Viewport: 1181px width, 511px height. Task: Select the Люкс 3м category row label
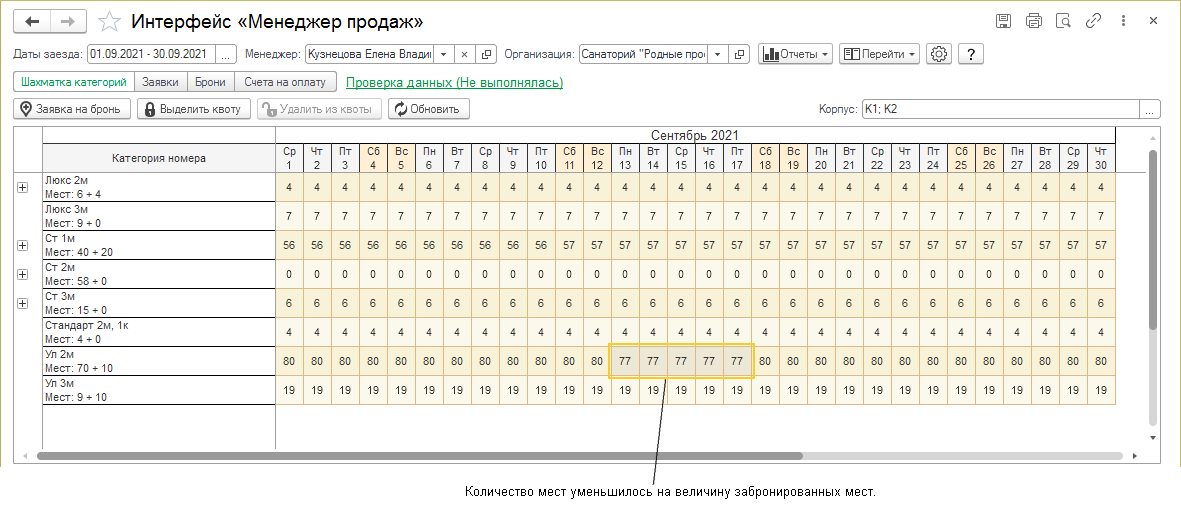[159, 216]
